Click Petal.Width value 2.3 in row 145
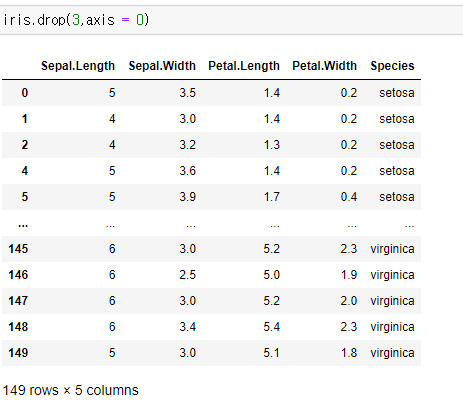 (x=349, y=249)
